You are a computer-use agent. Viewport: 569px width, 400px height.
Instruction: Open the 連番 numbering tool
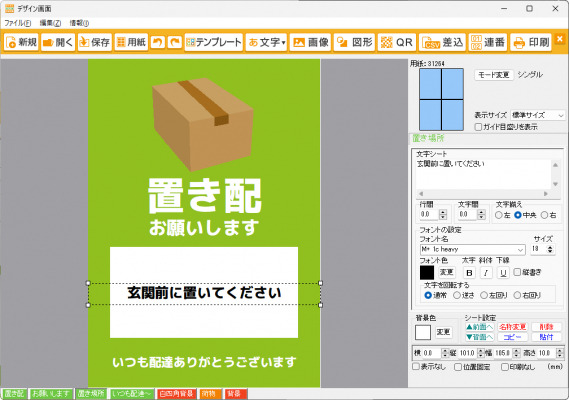pyautogui.click(x=487, y=42)
